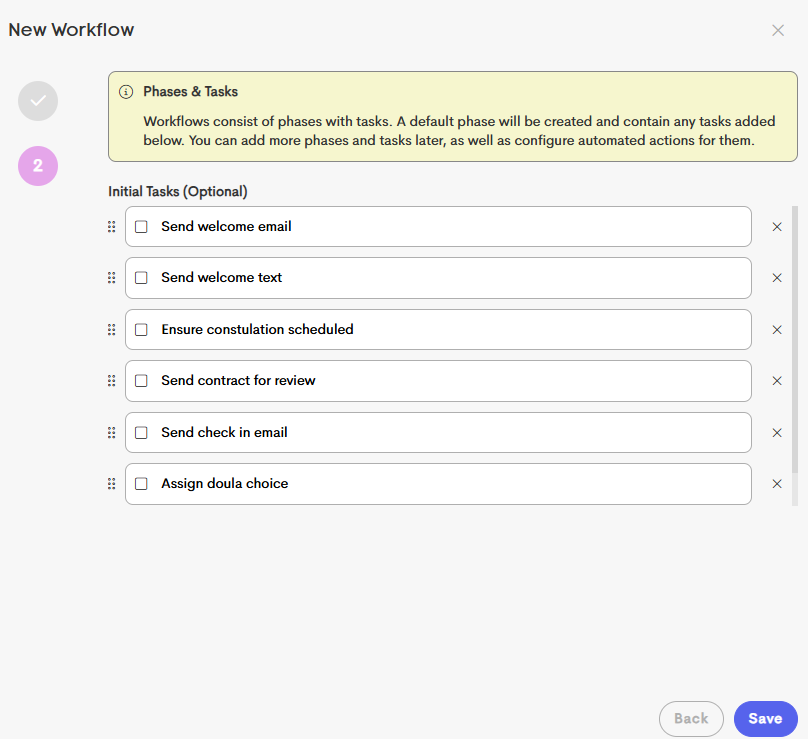Click drag handle for Send contract for review

point(111,381)
